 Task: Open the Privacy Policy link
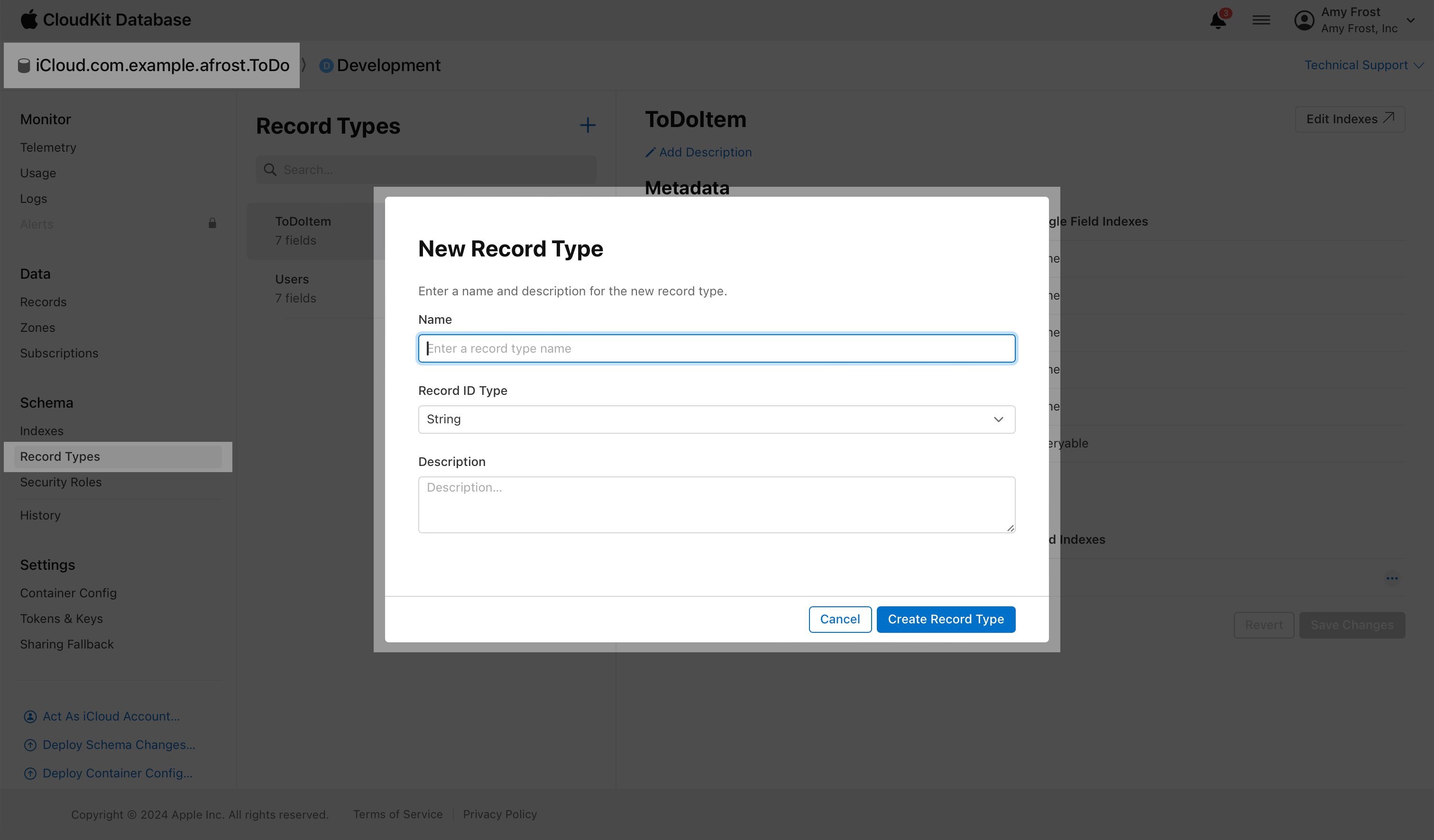coord(500,814)
